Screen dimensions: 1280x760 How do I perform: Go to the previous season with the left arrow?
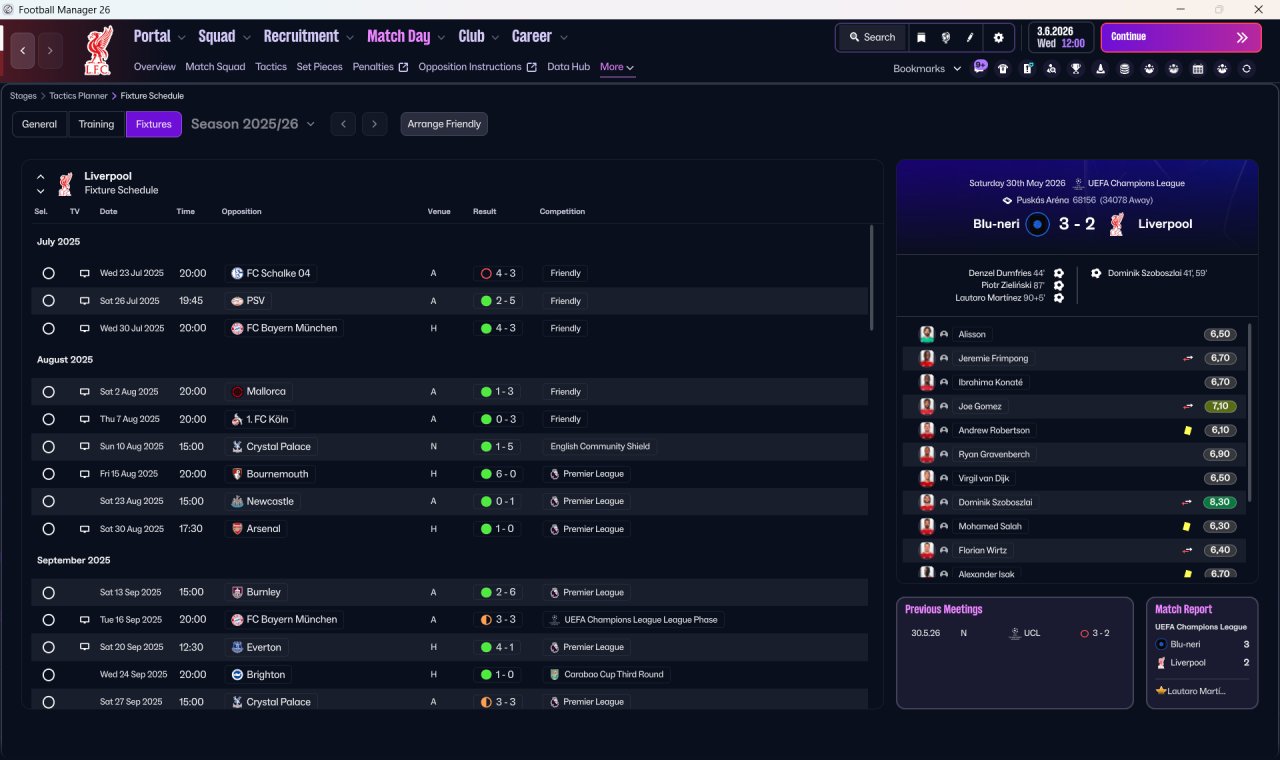[x=343, y=124]
